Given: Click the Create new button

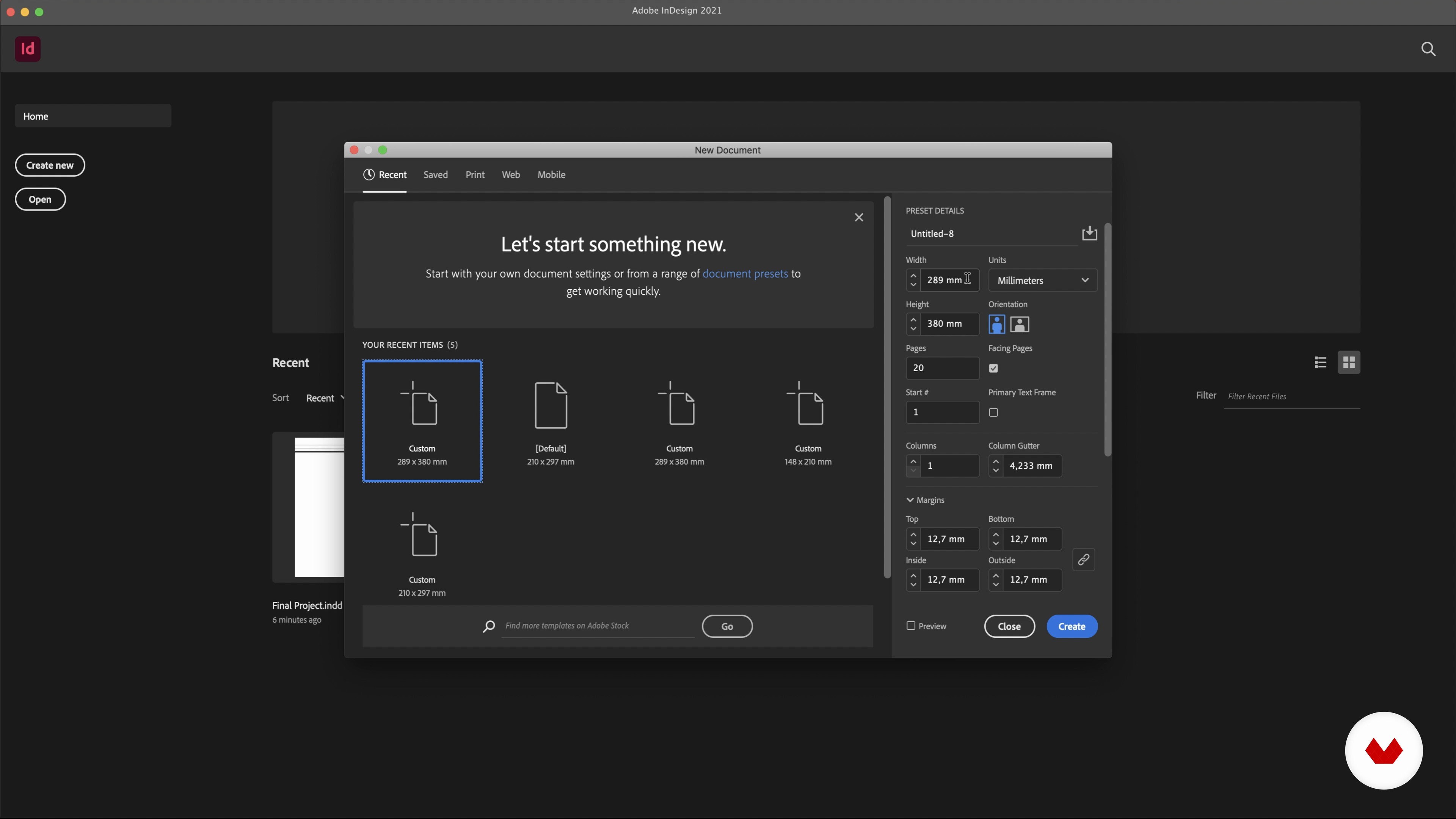Looking at the screenshot, I should pos(50,165).
